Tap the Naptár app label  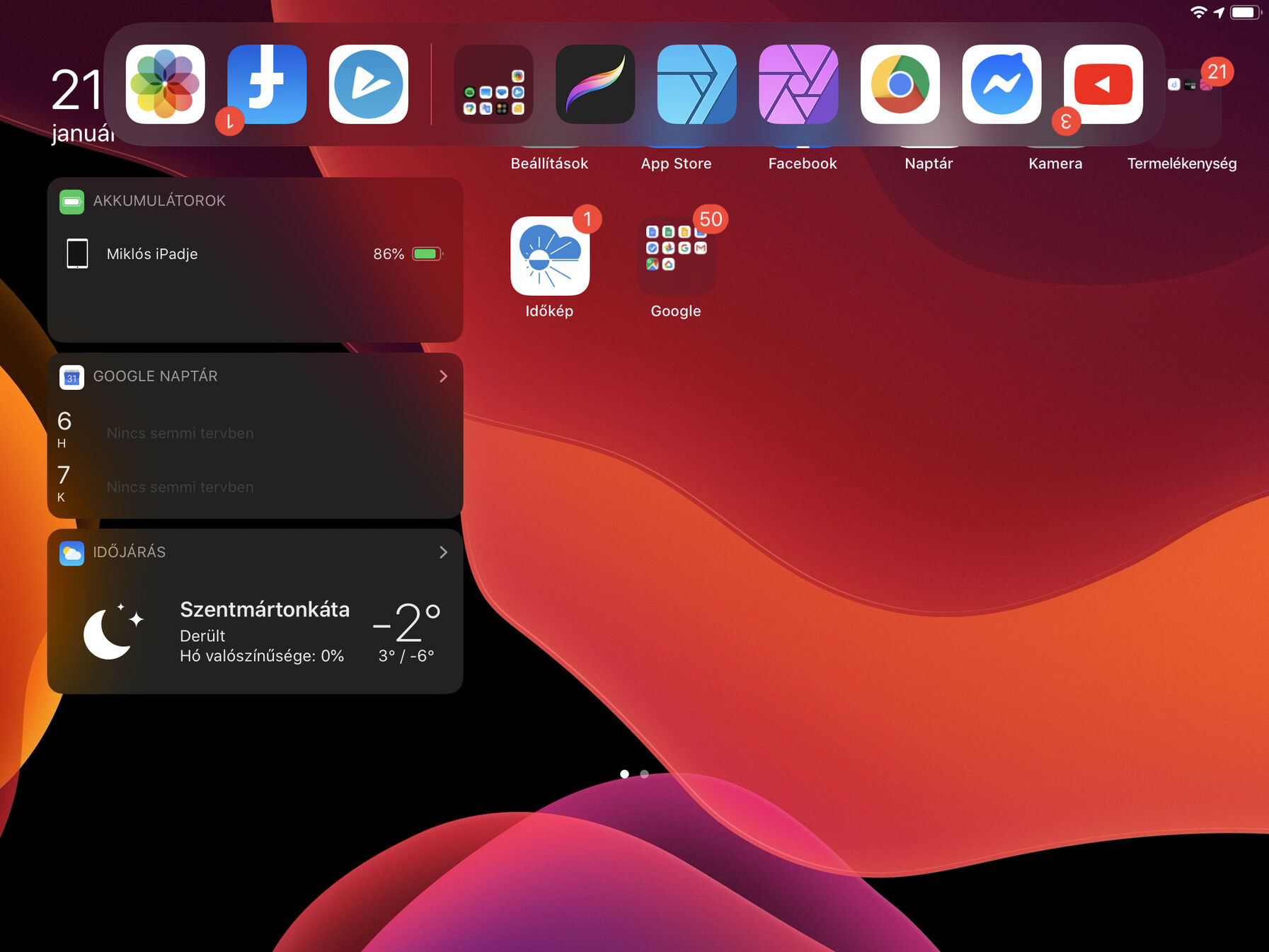tap(929, 164)
